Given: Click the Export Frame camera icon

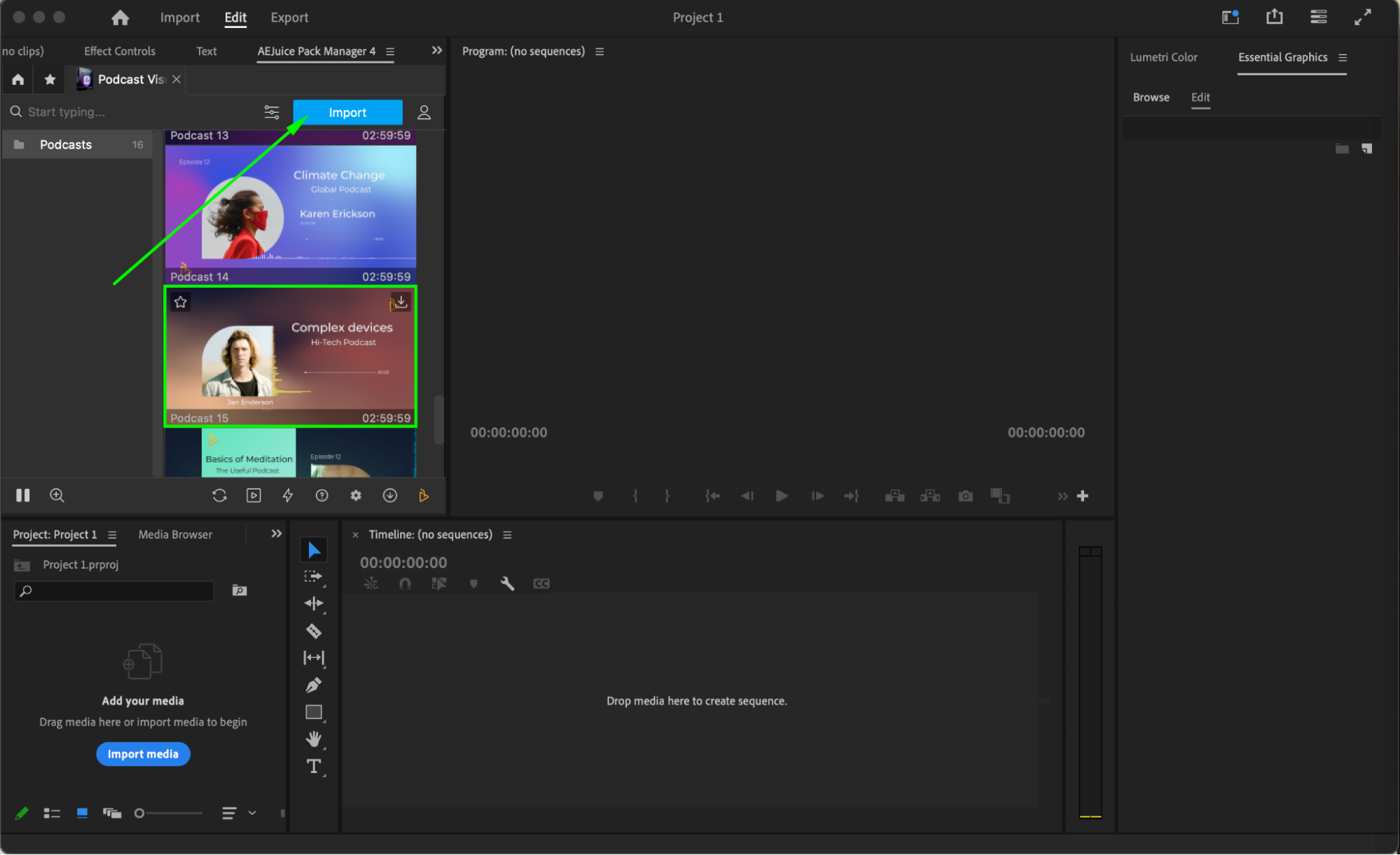Looking at the screenshot, I should pyautogui.click(x=965, y=496).
